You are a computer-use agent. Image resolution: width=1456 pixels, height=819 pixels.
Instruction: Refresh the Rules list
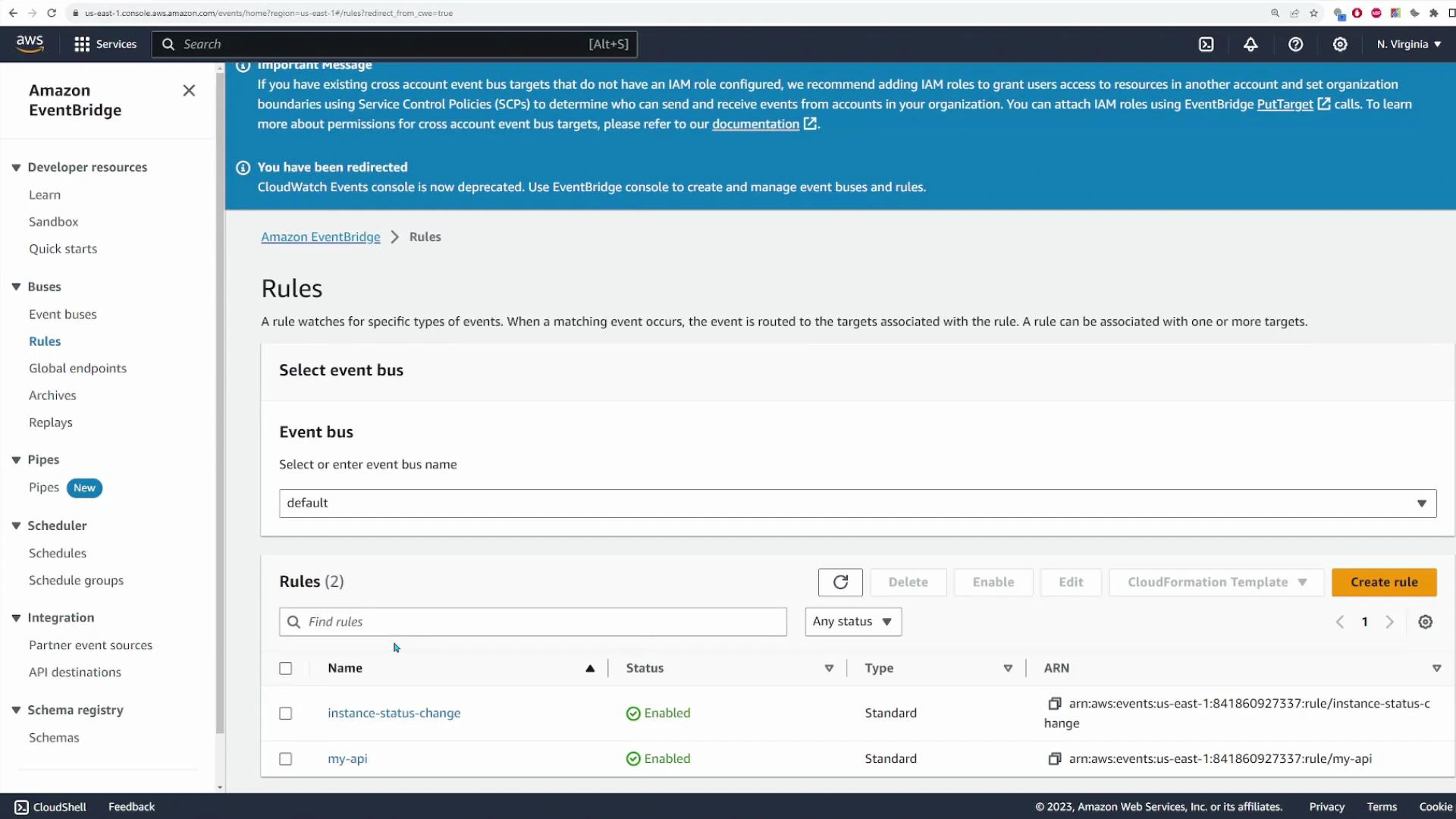click(x=840, y=582)
